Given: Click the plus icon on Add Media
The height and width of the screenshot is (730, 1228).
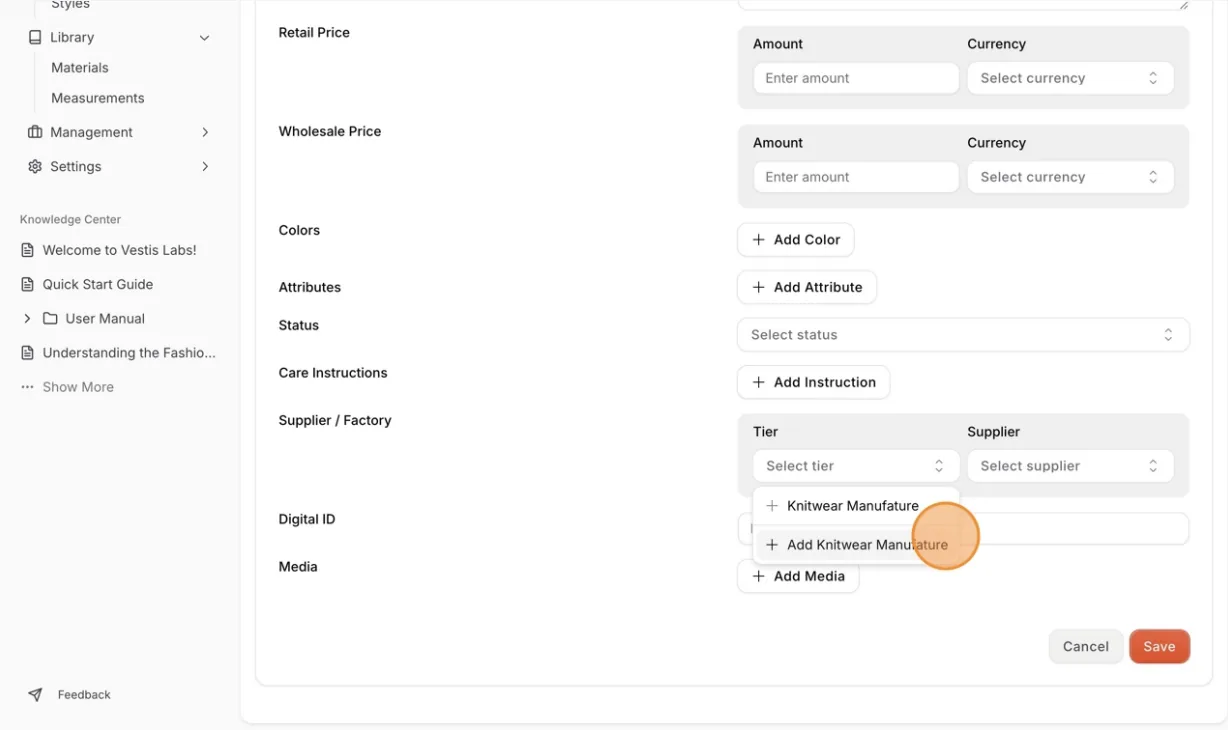Looking at the screenshot, I should tap(759, 576).
